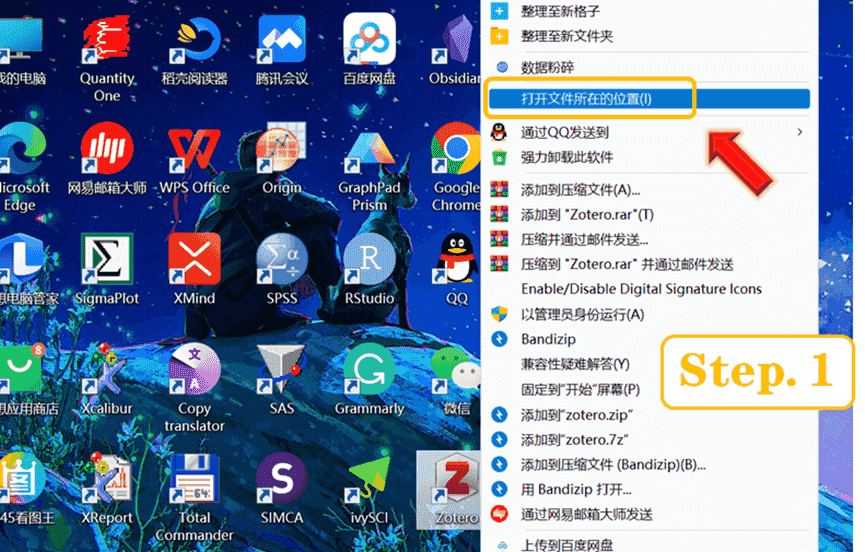This screenshot has height=552, width=865.
Task: Click the 百度网盘 desktop icon
Action: pos(369,43)
